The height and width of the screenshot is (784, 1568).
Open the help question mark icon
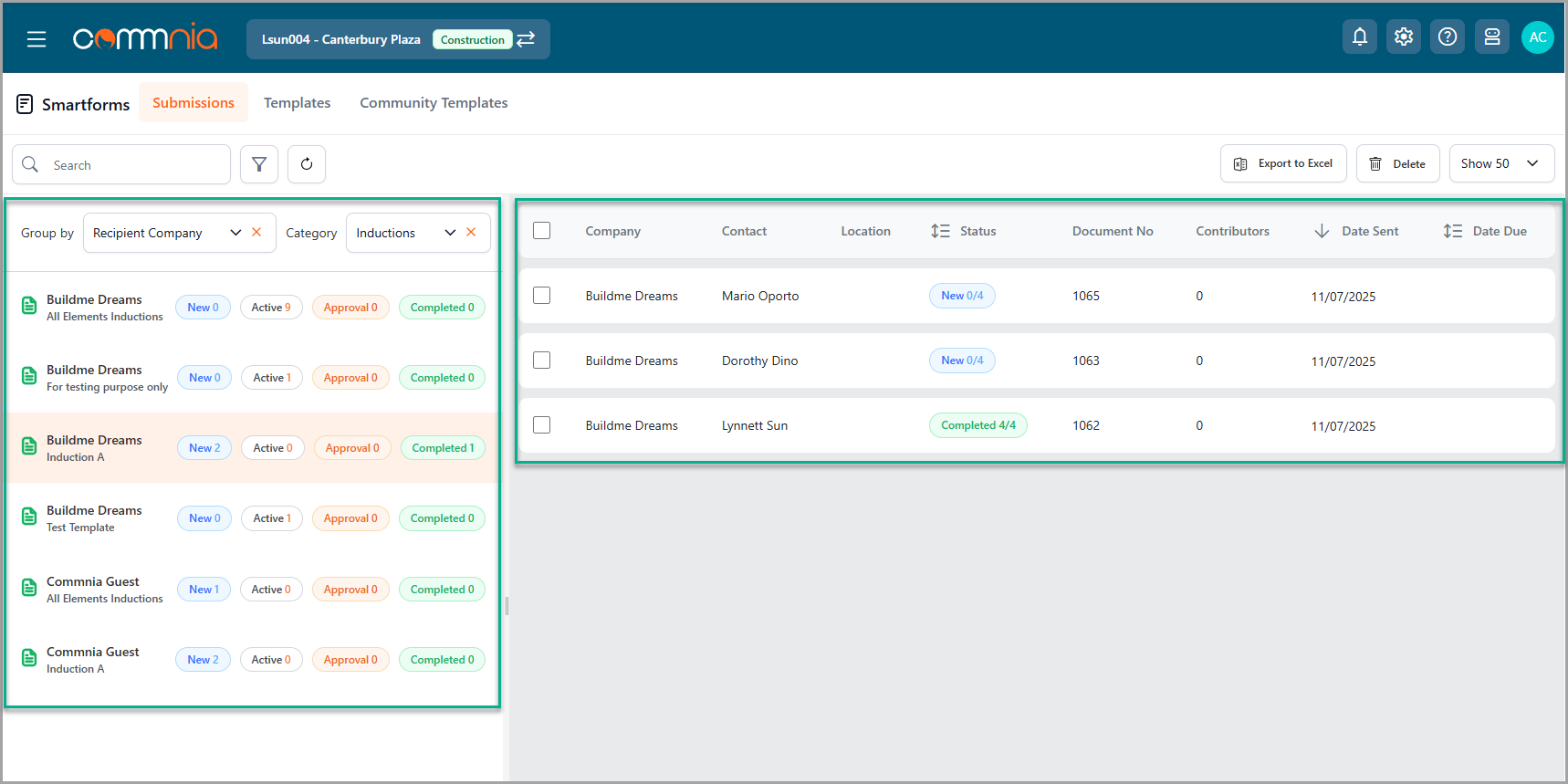point(1448,37)
